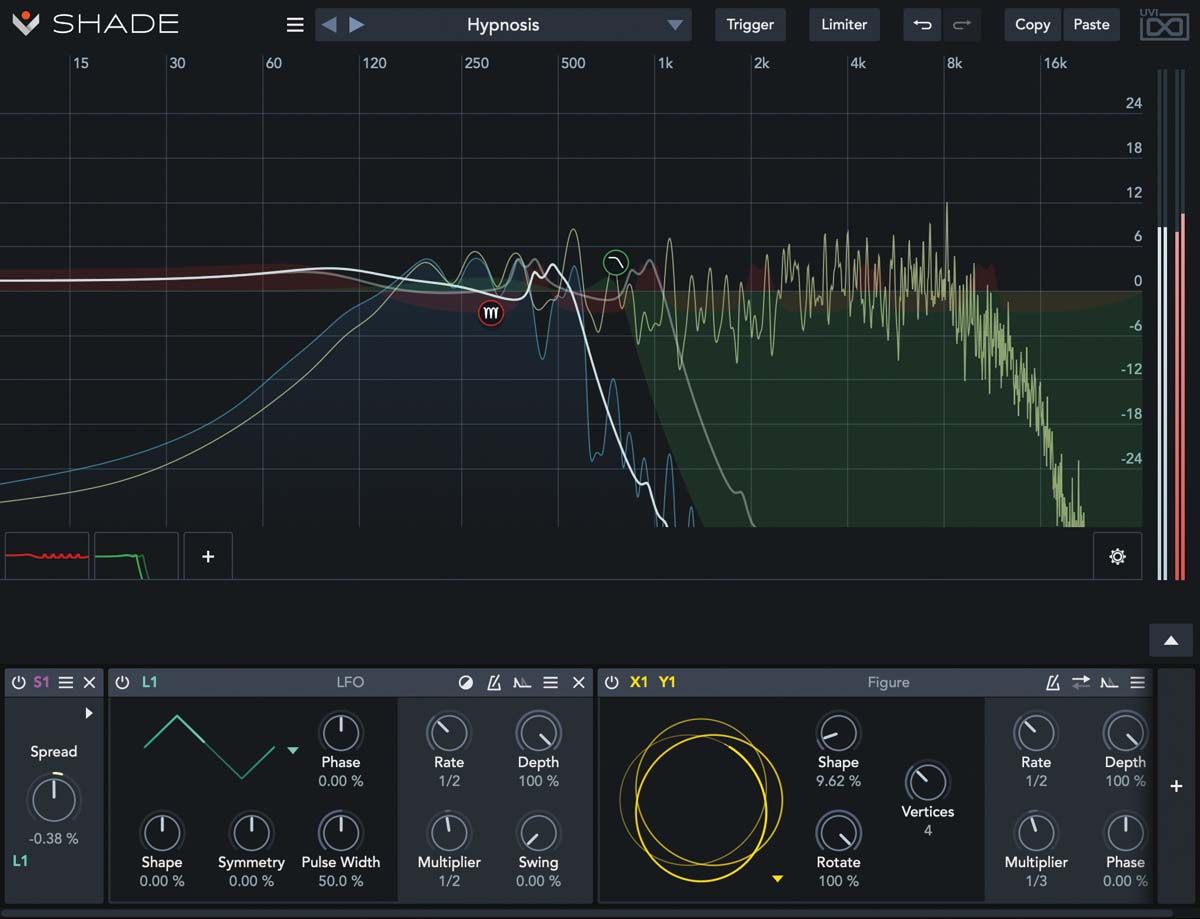This screenshot has width=1200, height=919.
Task: Collapse the modulation panel with the up arrow
Action: coord(1170,638)
